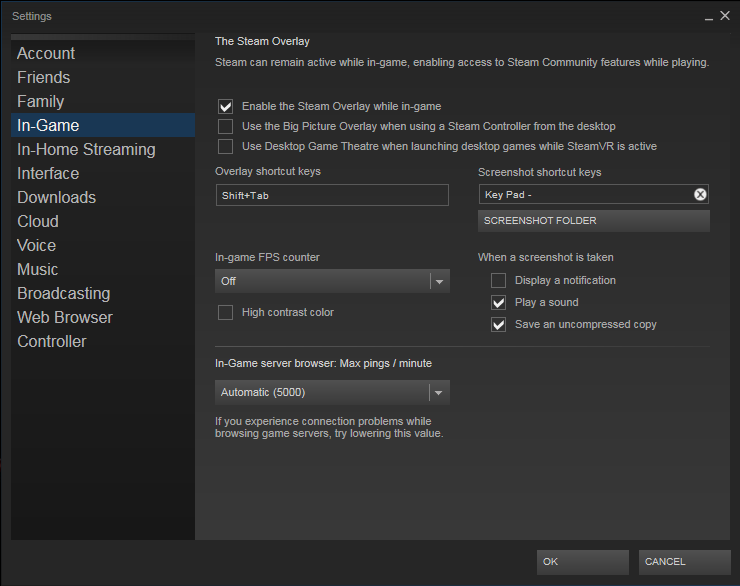
Task: Switch to In-Home Streaming settings
Action: pyautogui.click(x=86, y=150)
